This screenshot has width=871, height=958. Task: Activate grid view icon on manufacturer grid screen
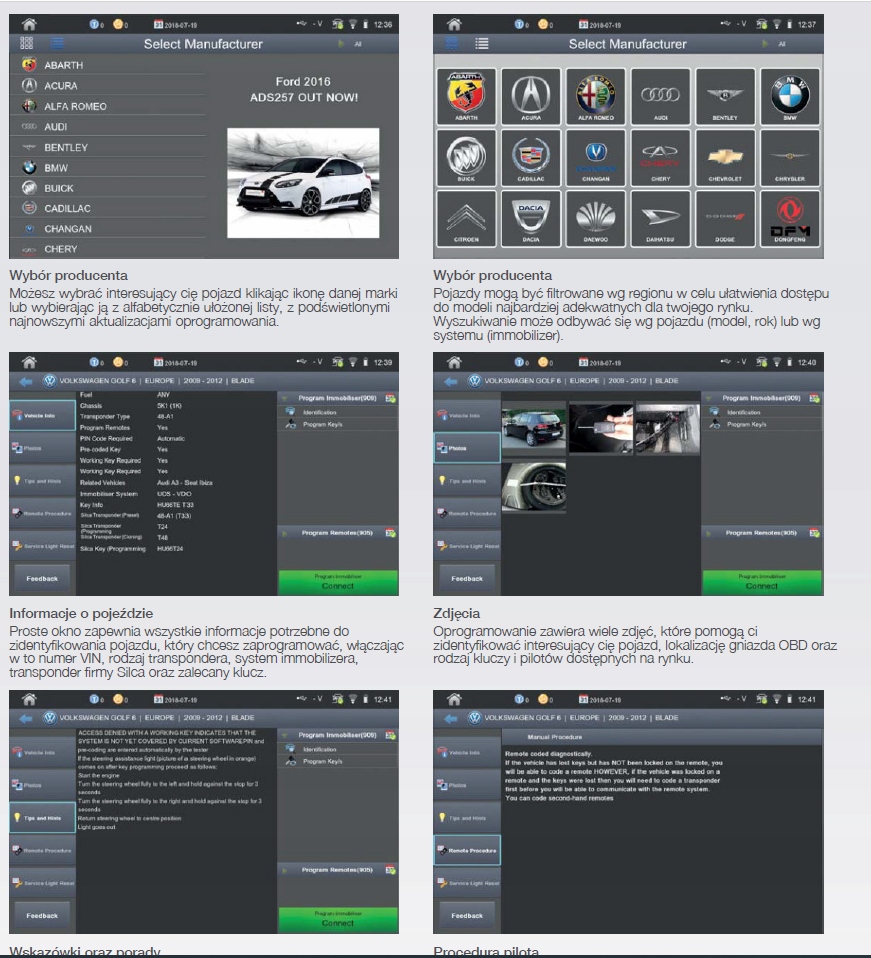click(x=451, y=43)
